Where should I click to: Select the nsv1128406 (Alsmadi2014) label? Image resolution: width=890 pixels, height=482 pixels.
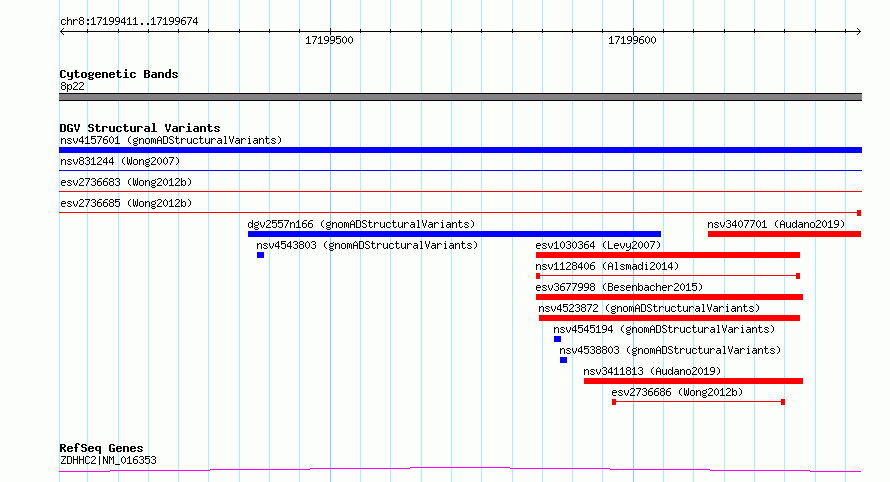tap(607, 266)
